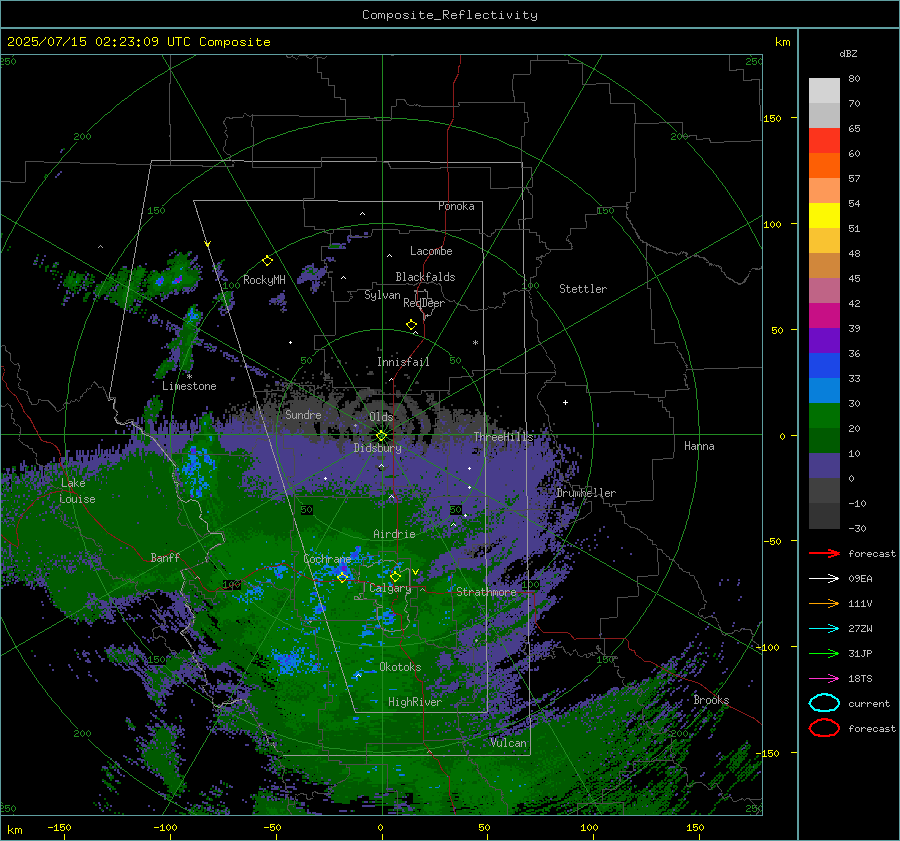Click the Innisfail label on map
This screenshot has width=900, height=841.
[403, 362]
